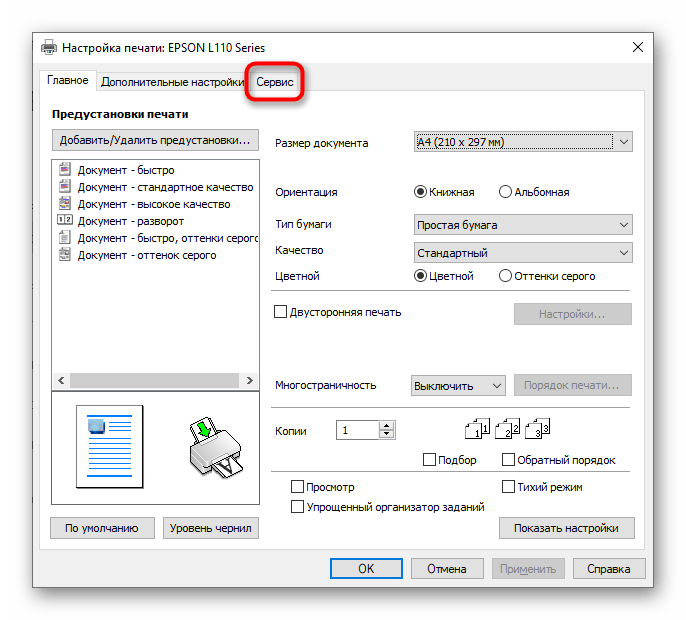Enable the 'Двусторонняя печать' checkbox
This screenshot has height=620, width=686.
click(281, 312)
